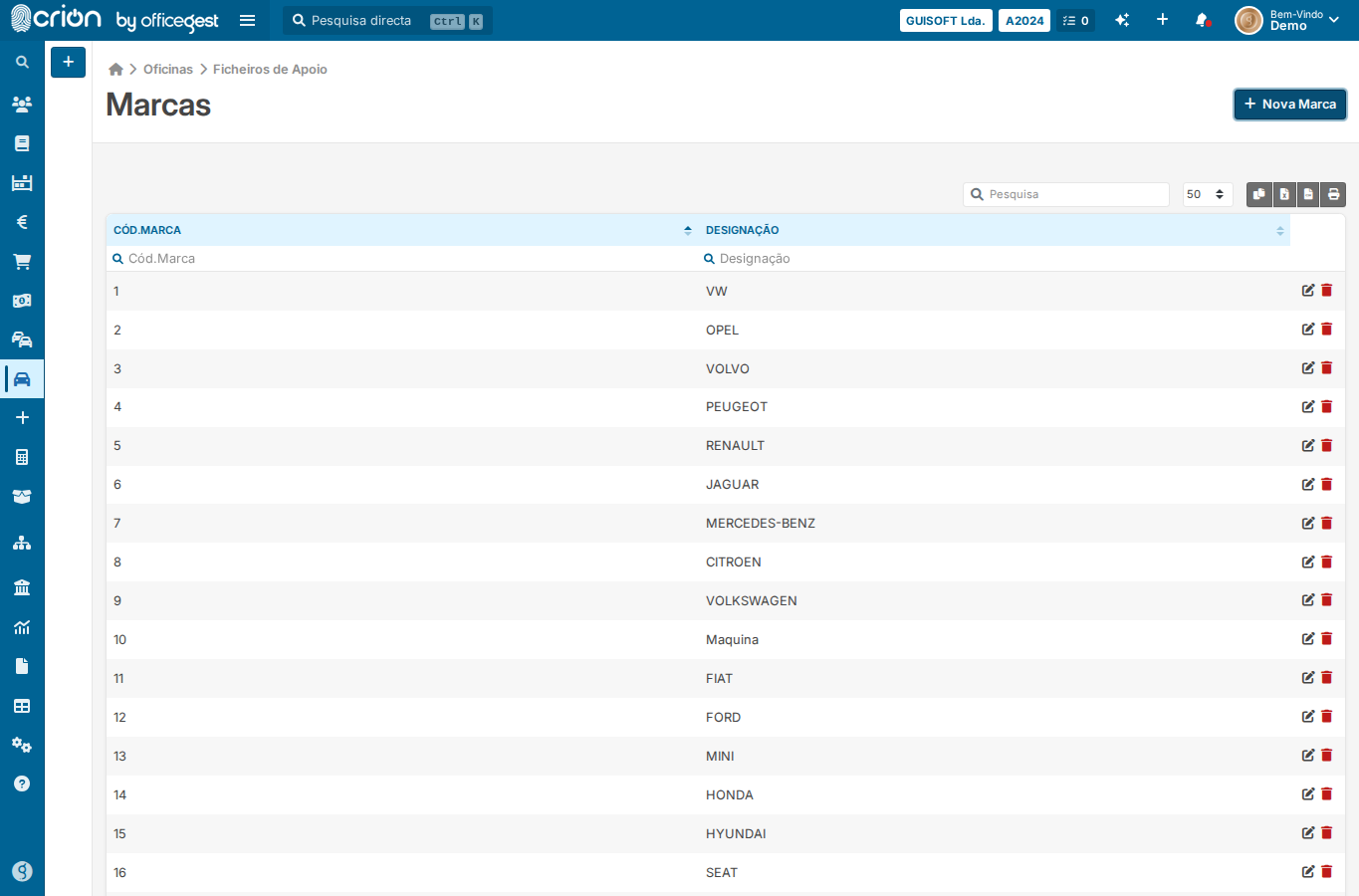Click the GUISOFT Lda. company button
The width and height of the screenshot is (1359, 896).
pos(946,21)
